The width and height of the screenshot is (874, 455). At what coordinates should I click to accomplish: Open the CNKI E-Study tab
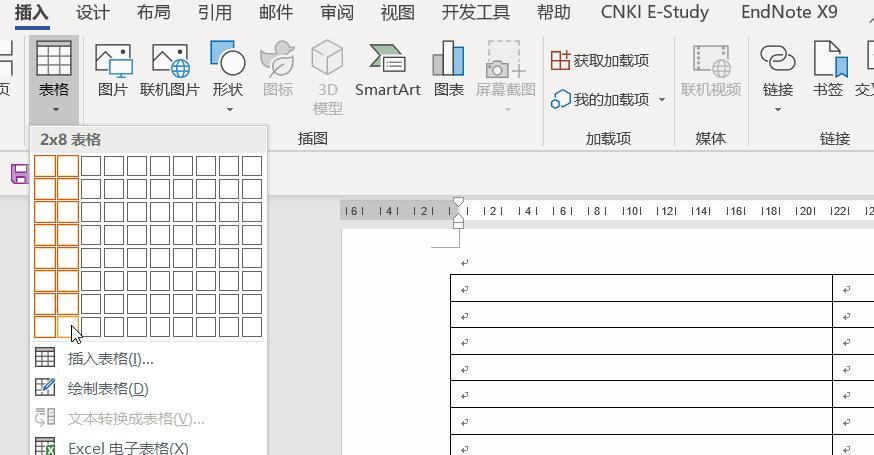tap(654, 12)
